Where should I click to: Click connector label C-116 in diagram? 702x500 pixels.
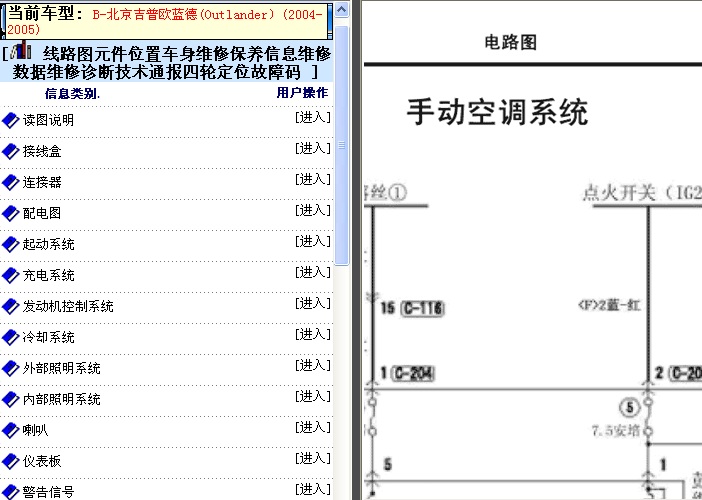pos(423,308)
